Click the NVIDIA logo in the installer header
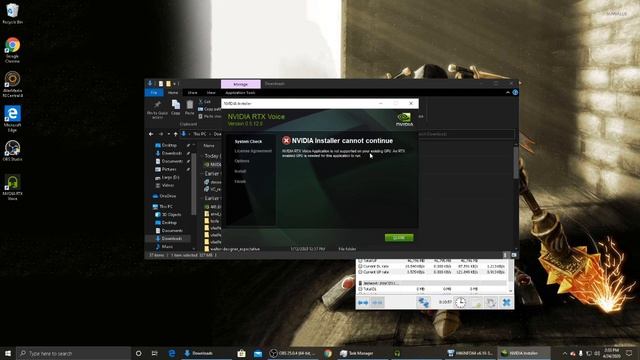 404,119
